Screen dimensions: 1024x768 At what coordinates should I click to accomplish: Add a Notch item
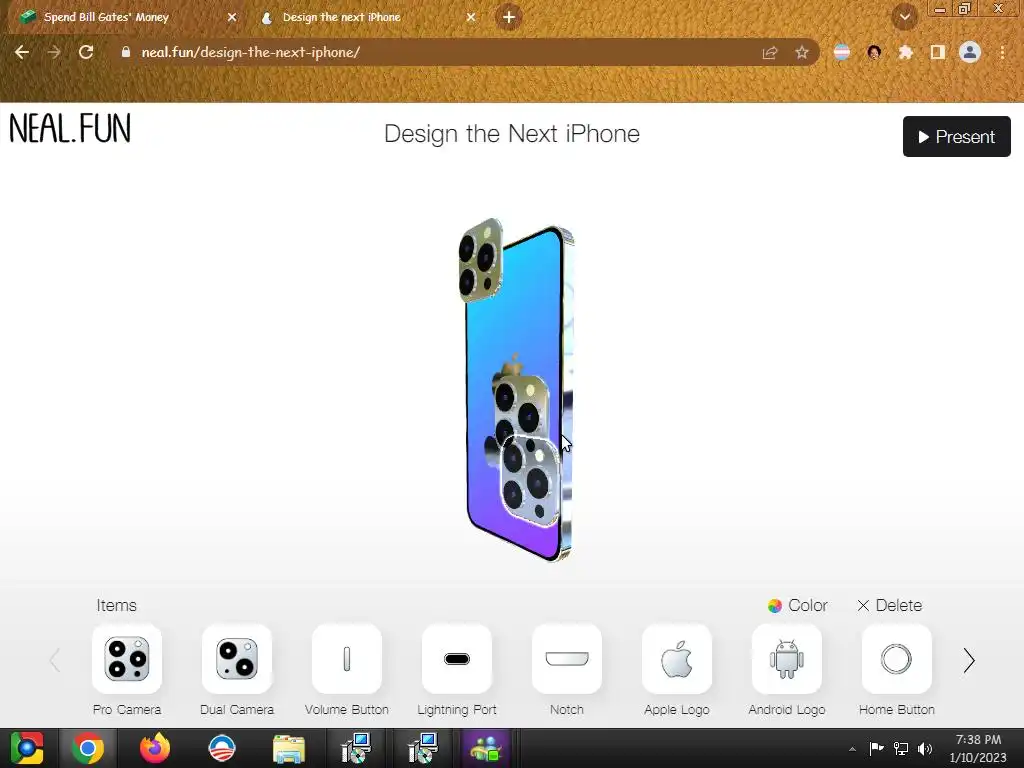(567, 659)
